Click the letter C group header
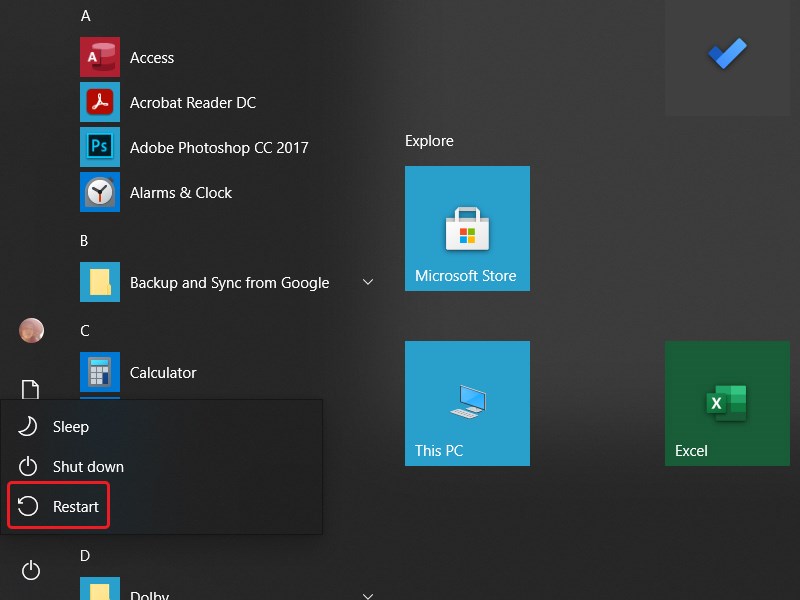The height and width of the screenshot is (600, 800). click(x=85, y=331)
